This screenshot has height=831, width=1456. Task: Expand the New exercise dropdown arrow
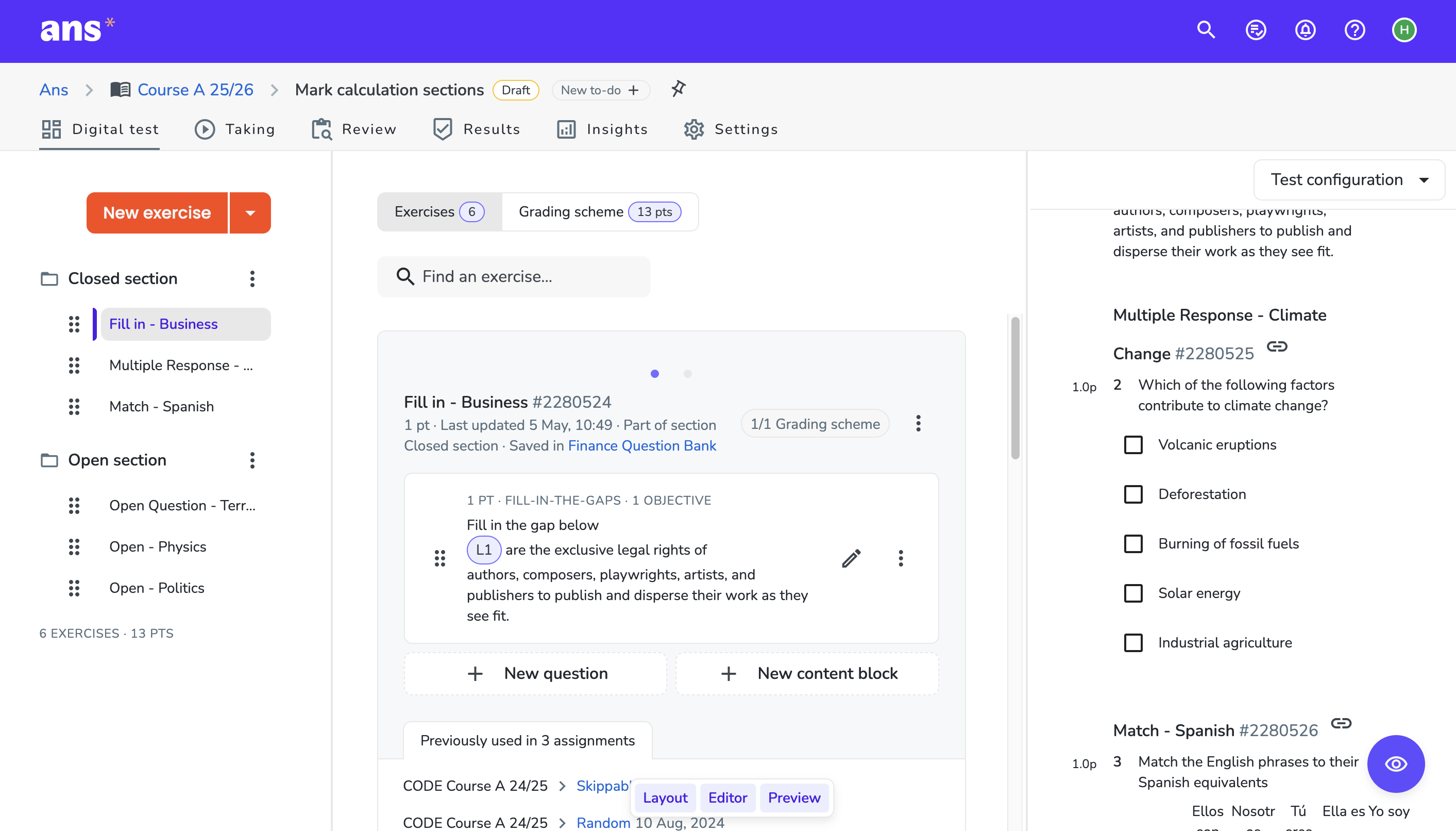(x=250, y=213)
